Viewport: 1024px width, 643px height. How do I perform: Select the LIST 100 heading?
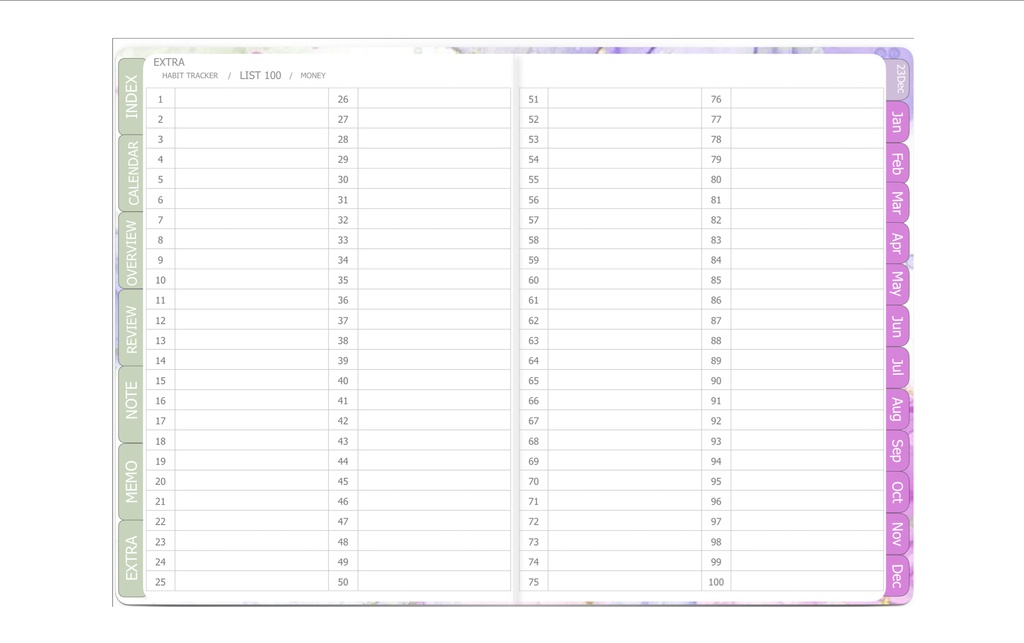pos(259,75)
